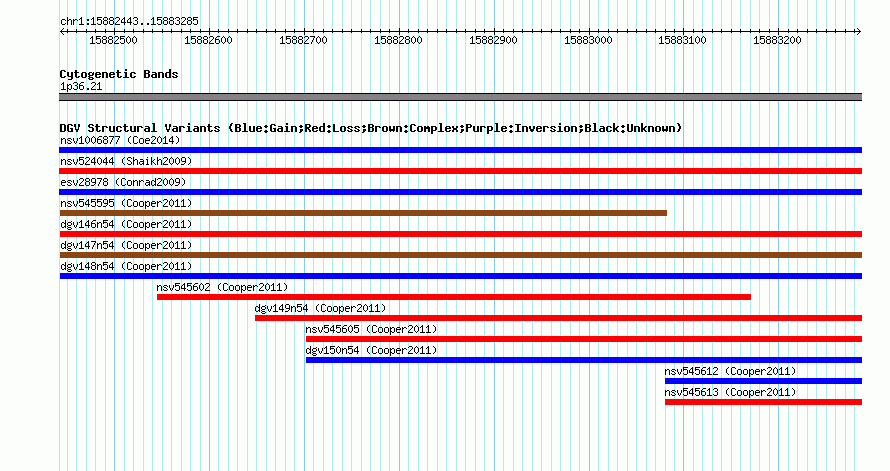Click the nsv1006877 (Coe2014) label
Screen dimensions: 890x471
120,140
